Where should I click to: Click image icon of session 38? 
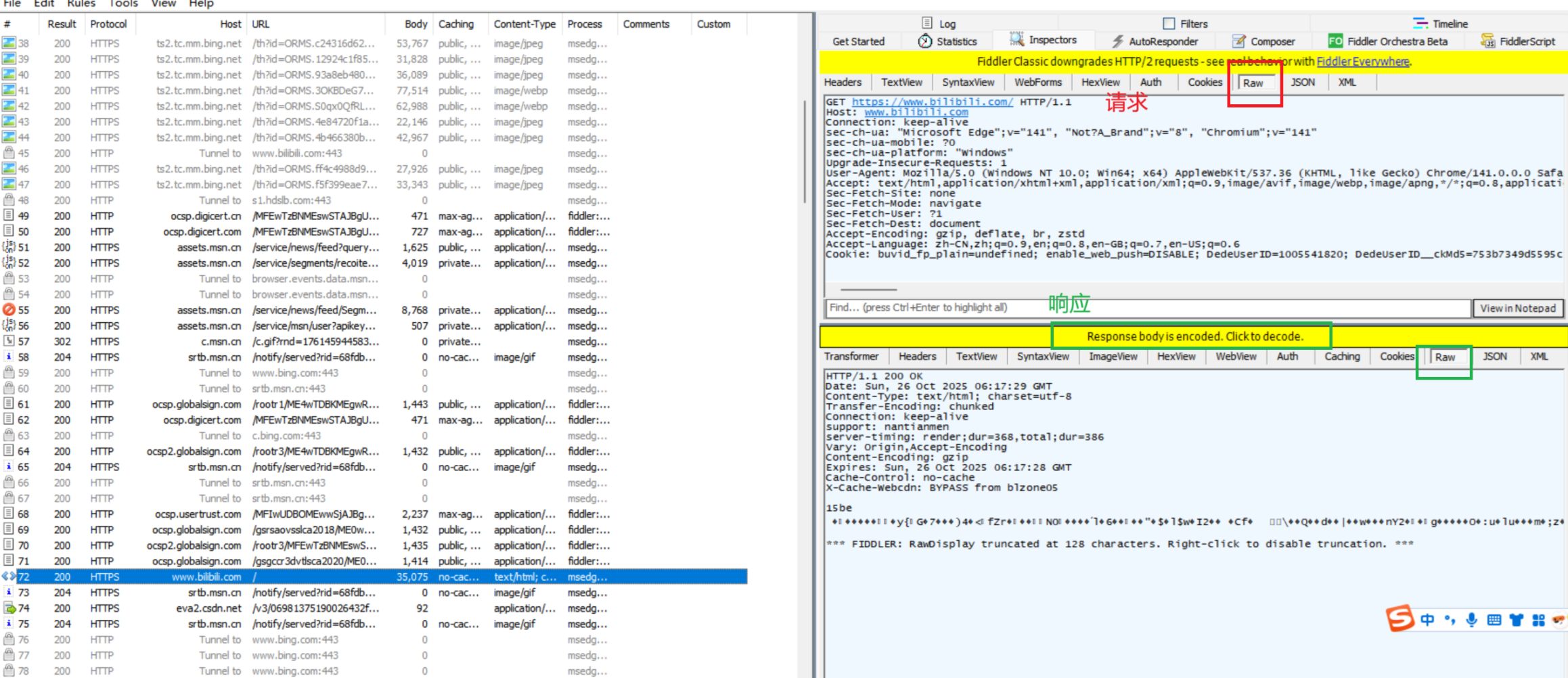[x=9, y=43]
